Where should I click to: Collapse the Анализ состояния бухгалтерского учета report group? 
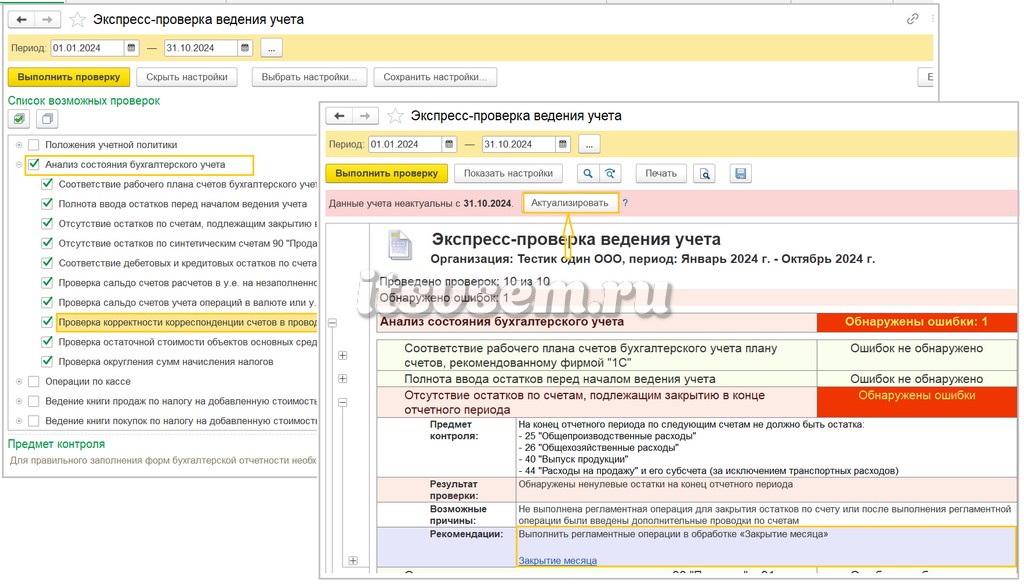[x=332, y=323]
